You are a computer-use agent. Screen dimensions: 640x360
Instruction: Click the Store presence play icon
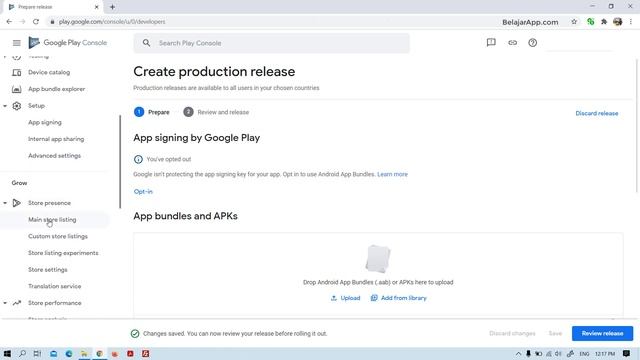16,203
